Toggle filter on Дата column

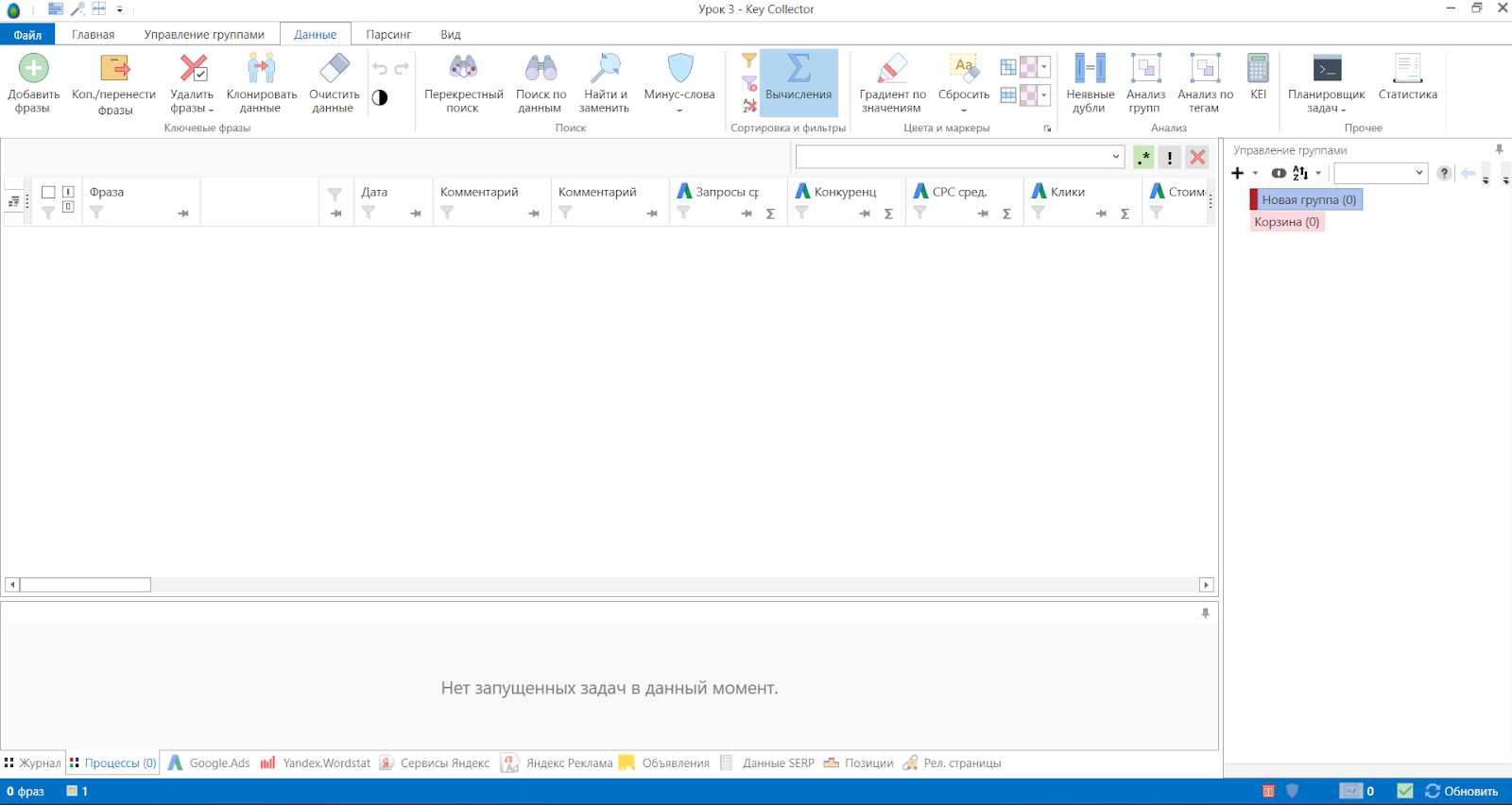[x=369, y=214]
